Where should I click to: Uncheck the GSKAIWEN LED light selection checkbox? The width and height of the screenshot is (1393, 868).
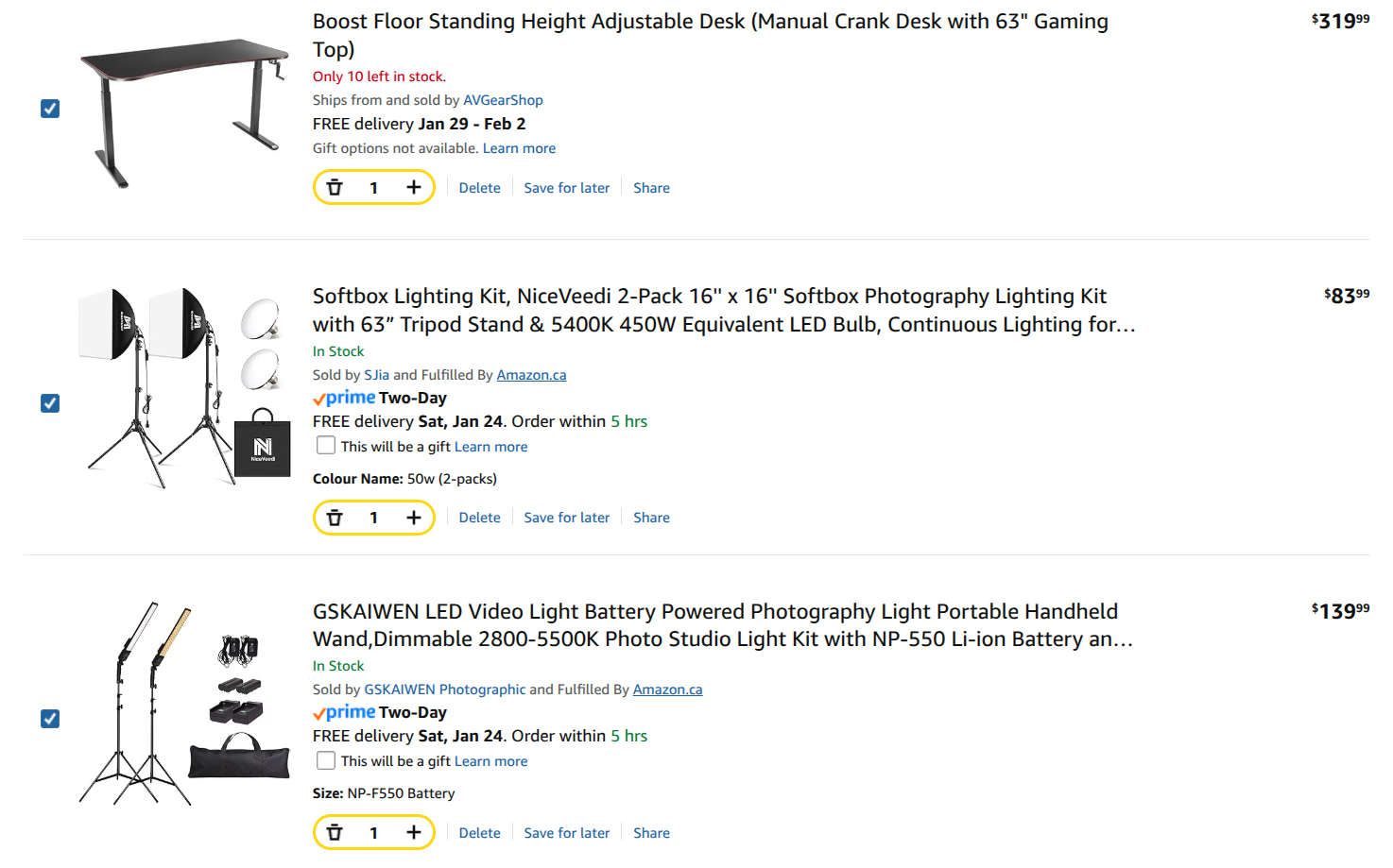point(50,719)
